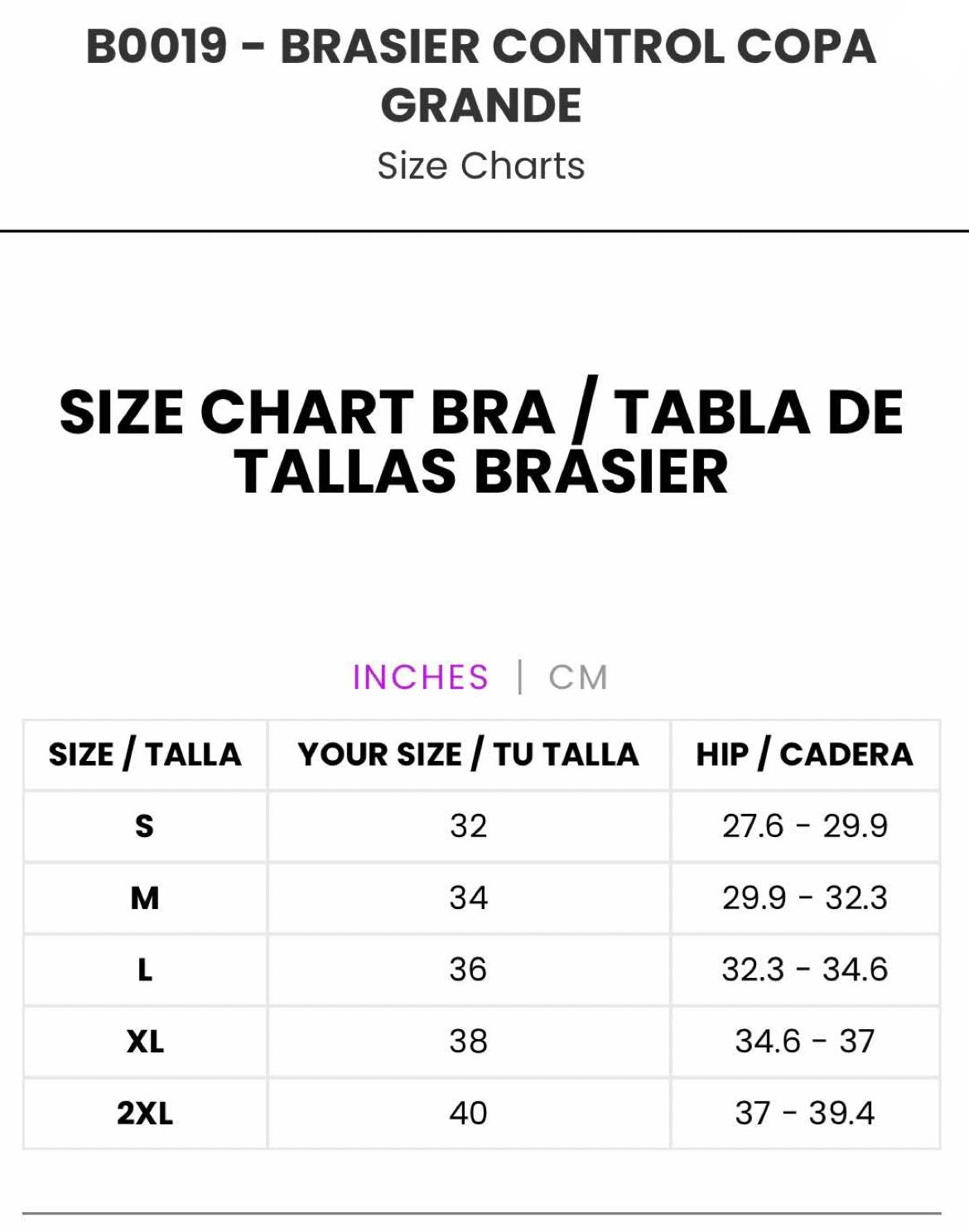Select the XL size row label
Image resolution: width=969 pixels, height=1232 pixels.
coord(145,1042)
